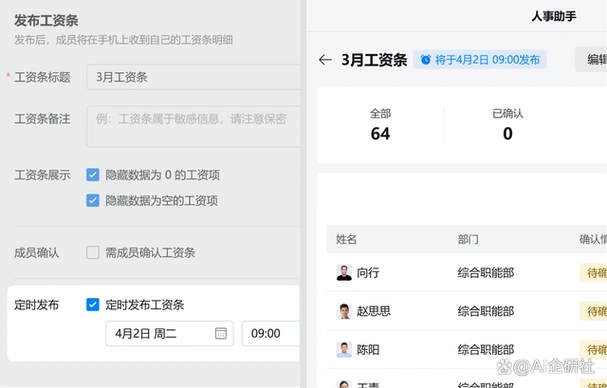Uncheck 隐藏数据为 0 的工资项
The image size is (607, 388).
click(93, 175)
